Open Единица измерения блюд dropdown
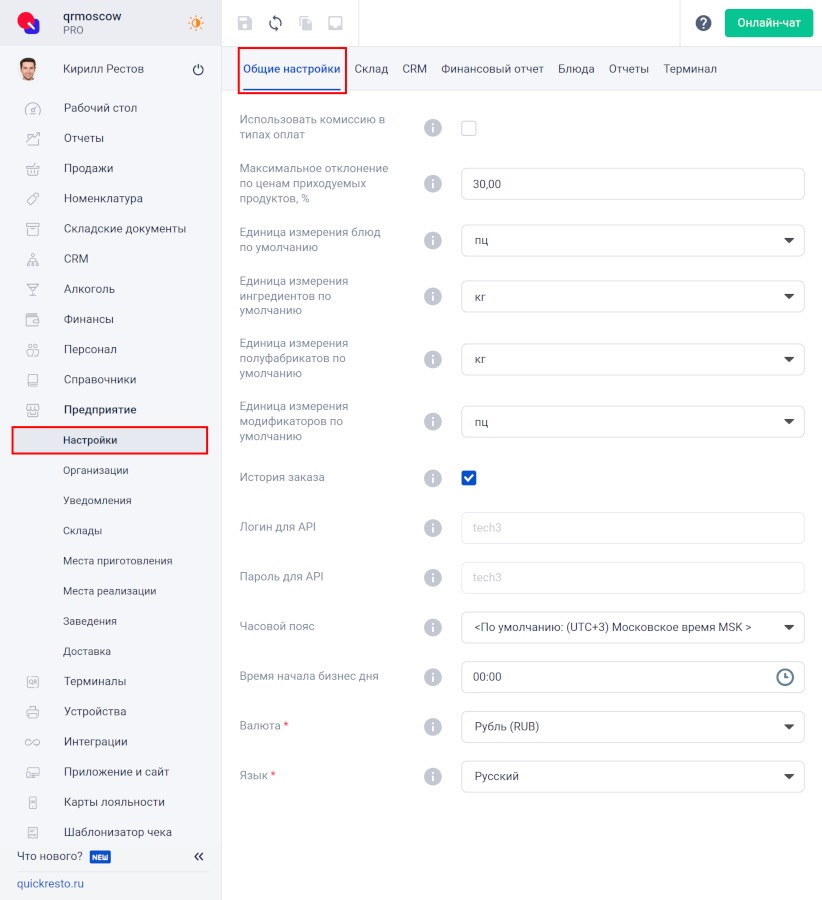Viewport: 822px width, 900px height. click(633, 240)
